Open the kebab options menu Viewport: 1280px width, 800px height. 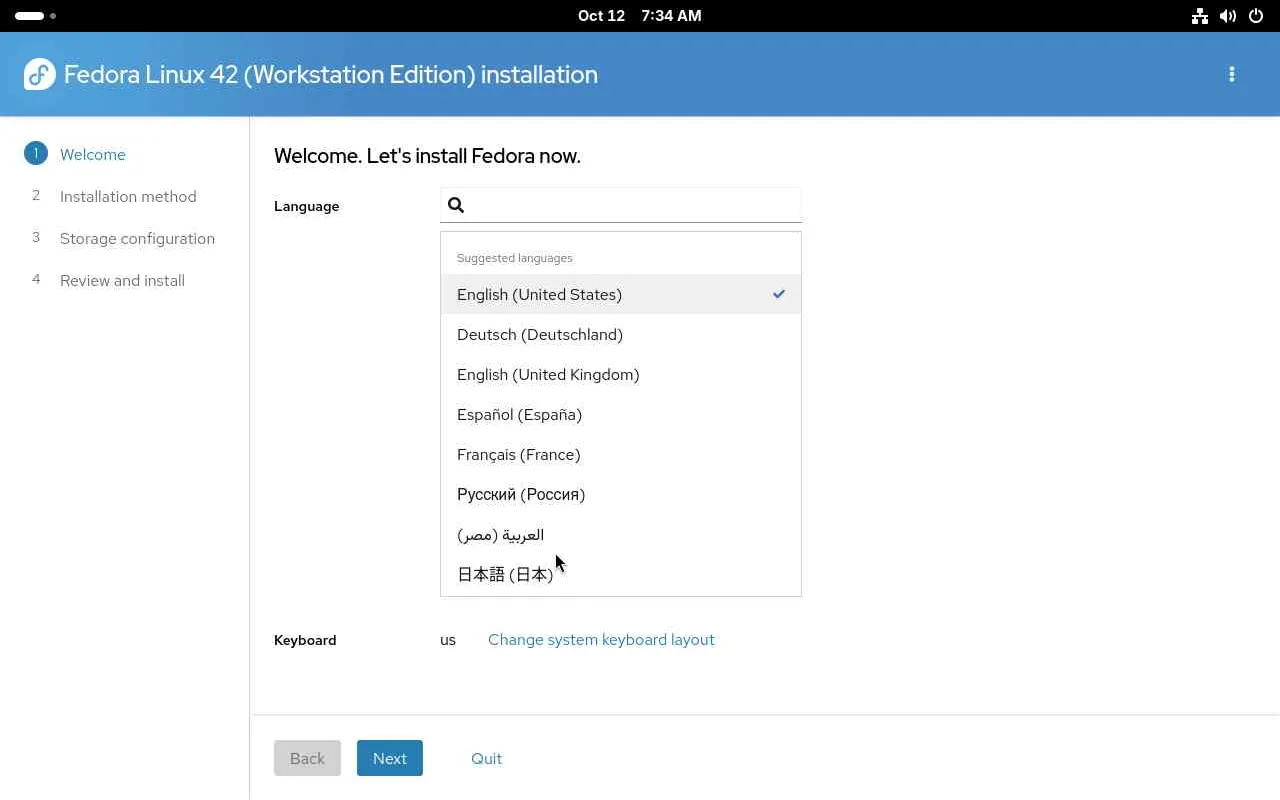pos(1232,74)
